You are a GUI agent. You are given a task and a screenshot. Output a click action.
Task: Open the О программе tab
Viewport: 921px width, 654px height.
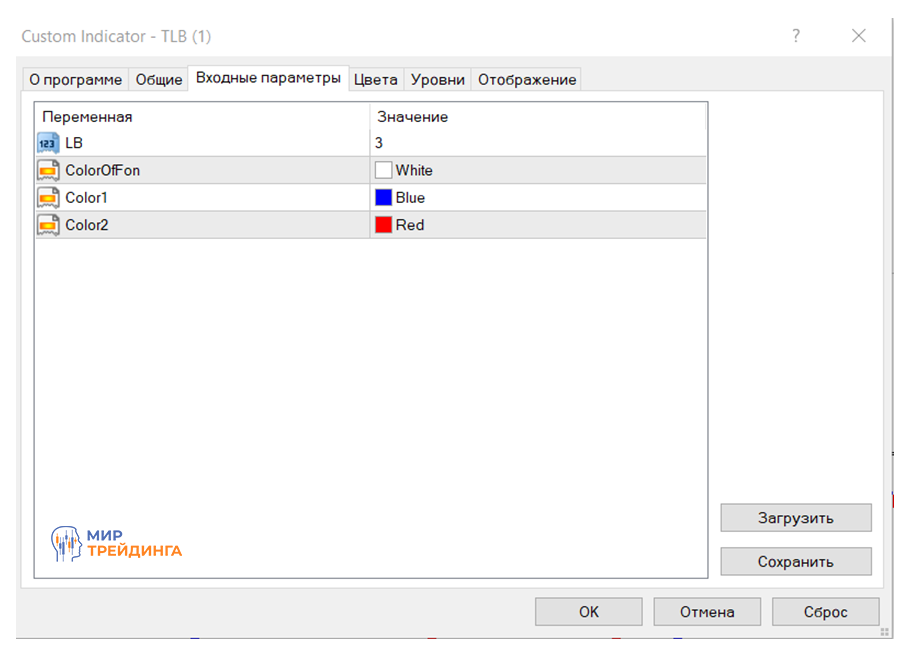[x=76, y=80]
